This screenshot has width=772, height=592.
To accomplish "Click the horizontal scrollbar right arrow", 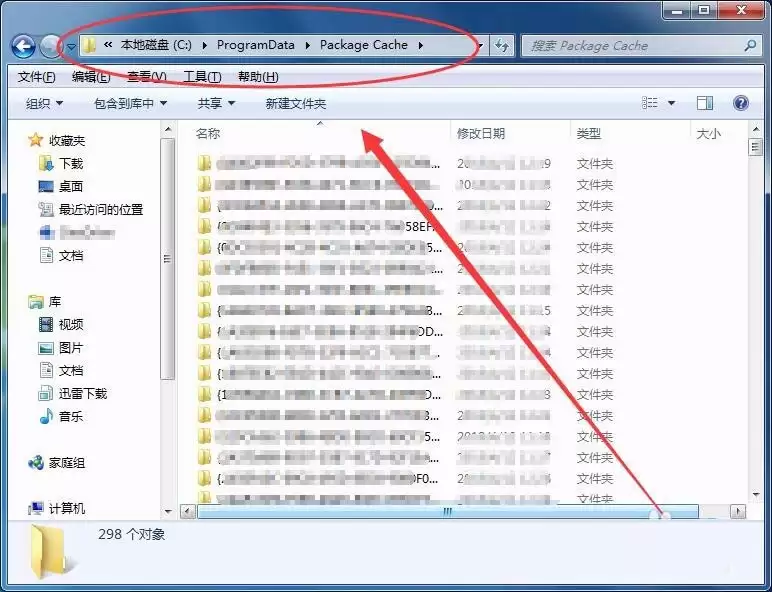I will (x=738, y=512).
